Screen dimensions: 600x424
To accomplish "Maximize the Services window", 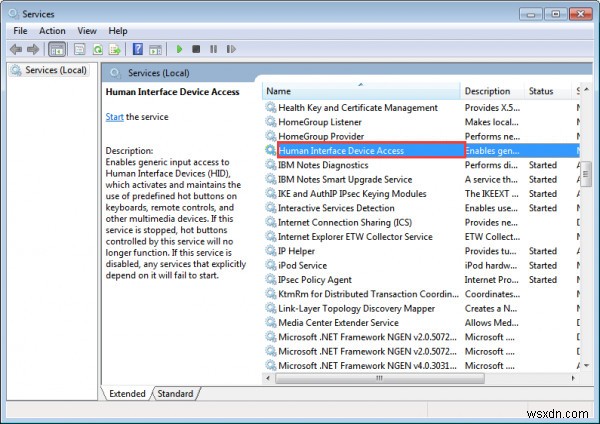I will (556, 14).
